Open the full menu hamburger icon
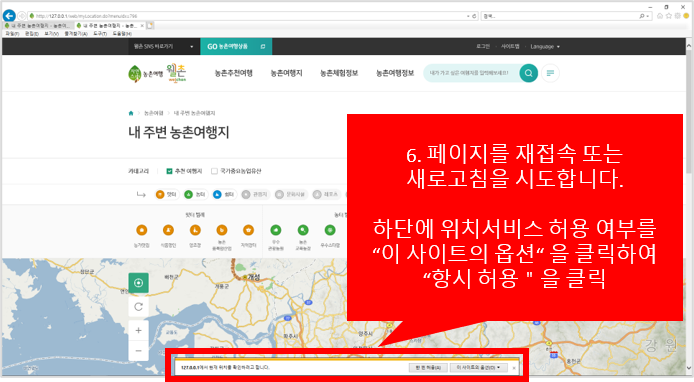Image resolution: width=694 pixels, height=382 pixels. coord(550,73)
